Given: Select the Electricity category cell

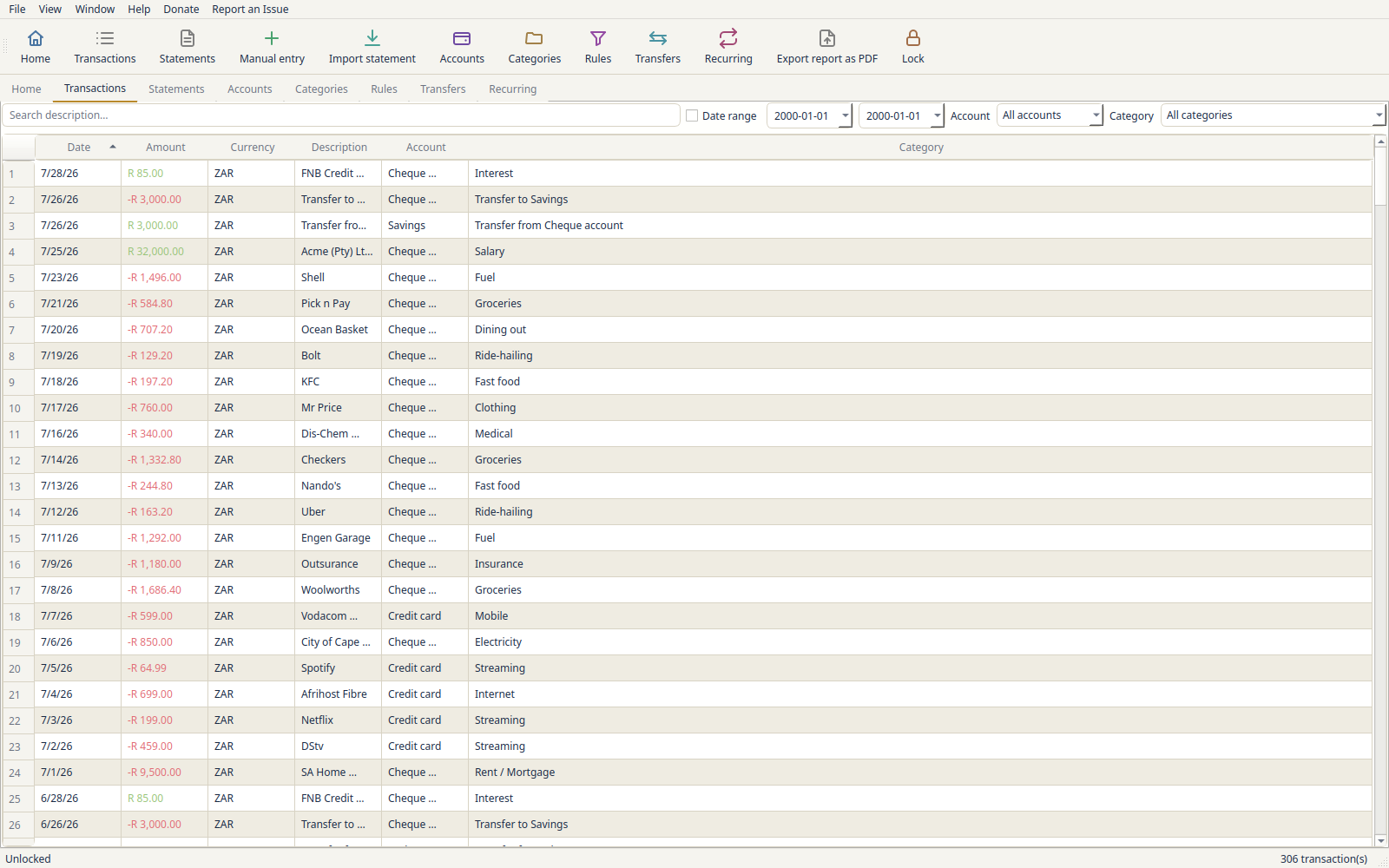Looking at the screenshot, I should click(921, 642).
